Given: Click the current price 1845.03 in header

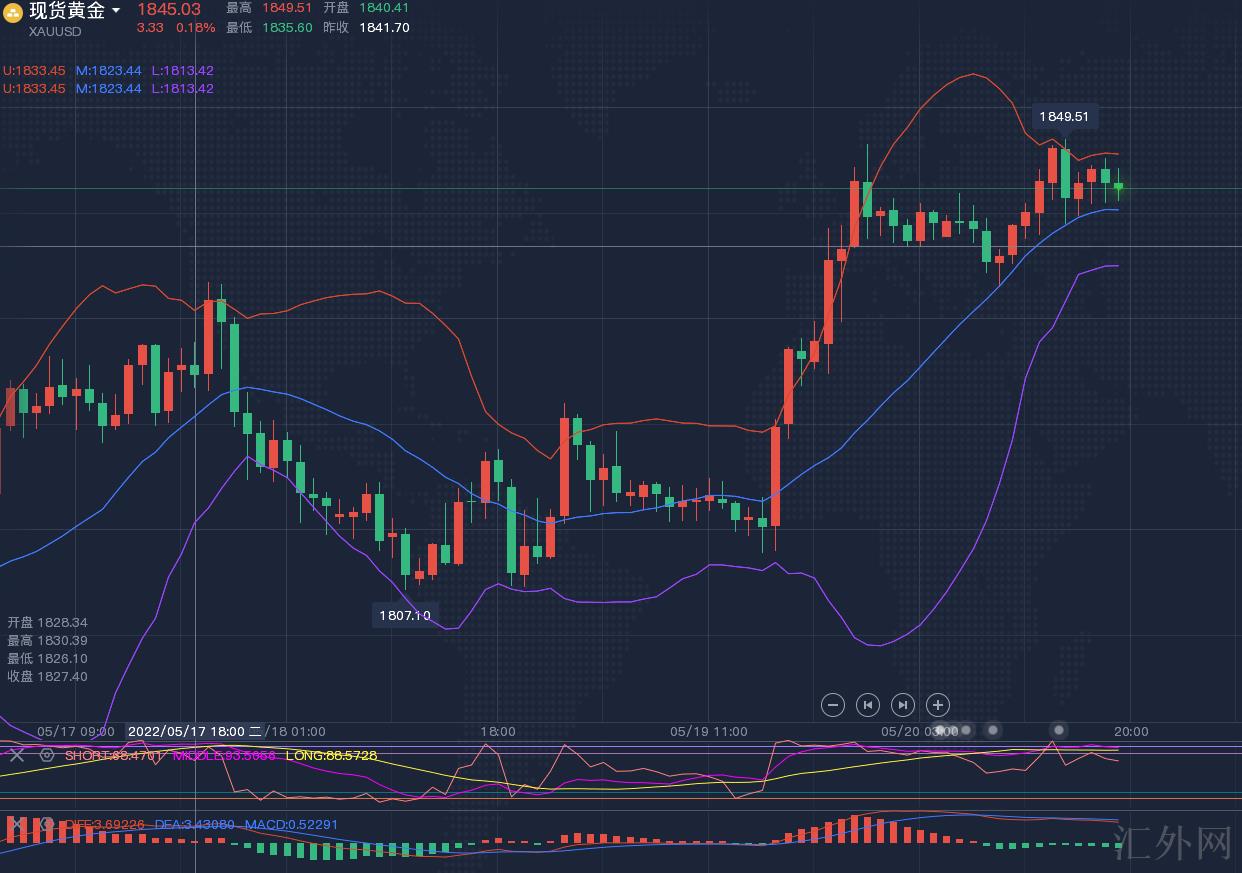Looking at the screenshot, I should point(169,9).
